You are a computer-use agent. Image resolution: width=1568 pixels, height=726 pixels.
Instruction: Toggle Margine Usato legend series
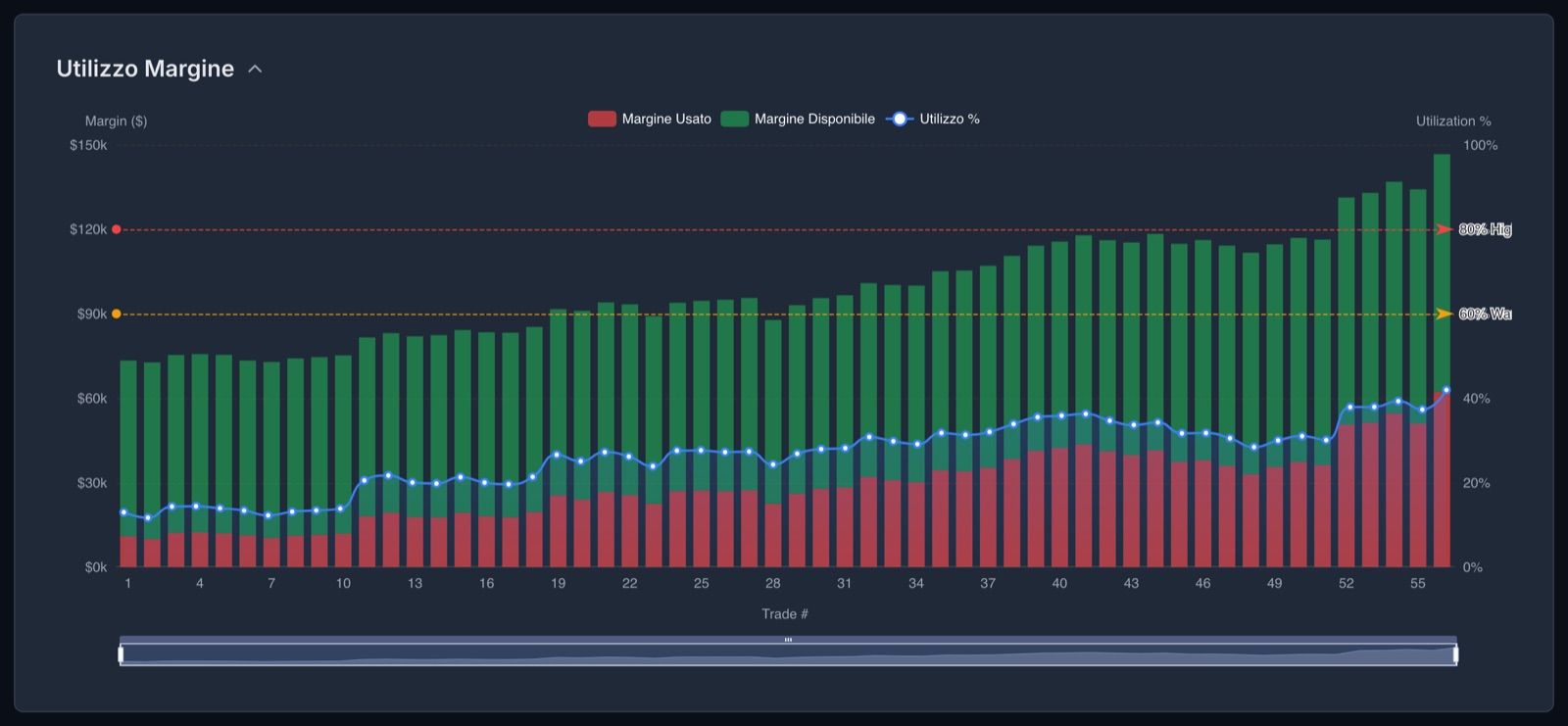click(x=650, y=119)
